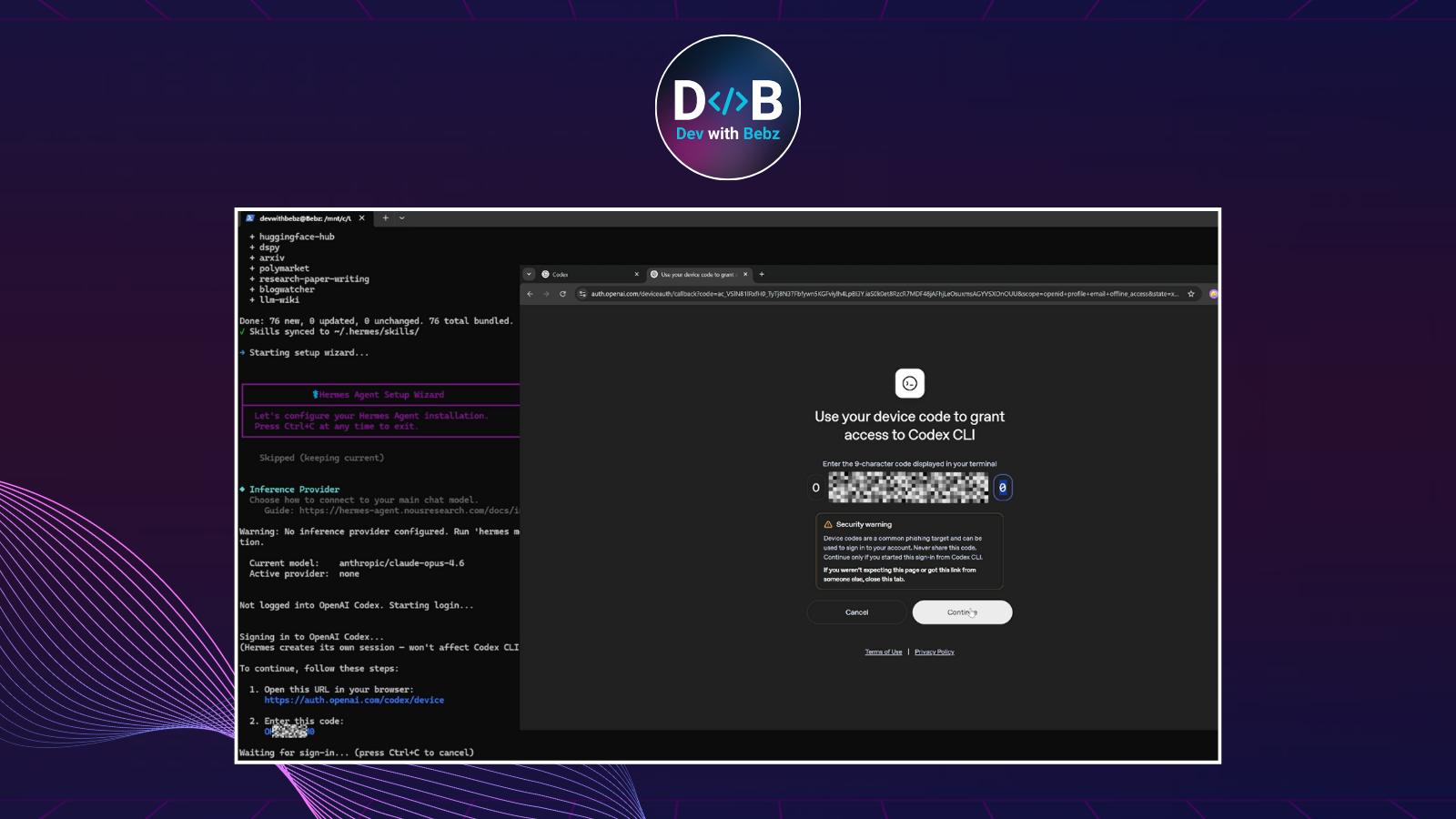Close the devwithbebz@Bebz terminal tab
The width and height of the screenshot is (1456, 819).
[361, 218]
